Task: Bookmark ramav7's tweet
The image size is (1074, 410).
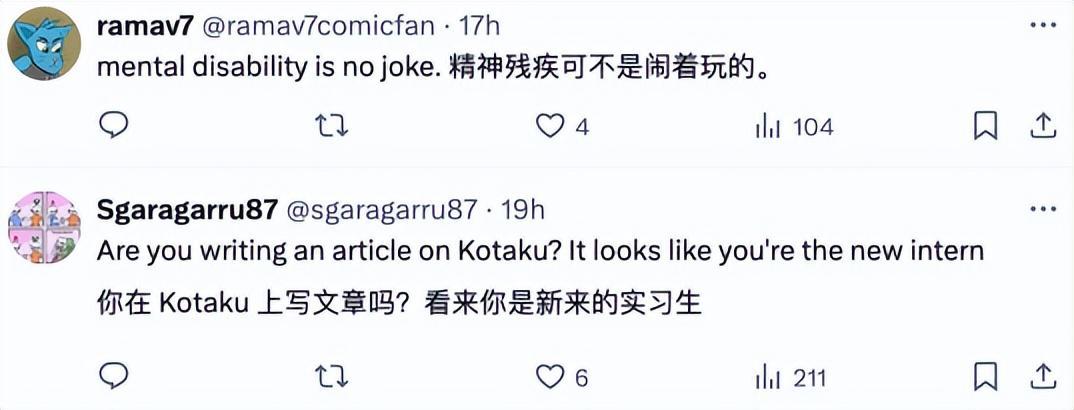Action: pyautogui.click(x=985, y=126)
